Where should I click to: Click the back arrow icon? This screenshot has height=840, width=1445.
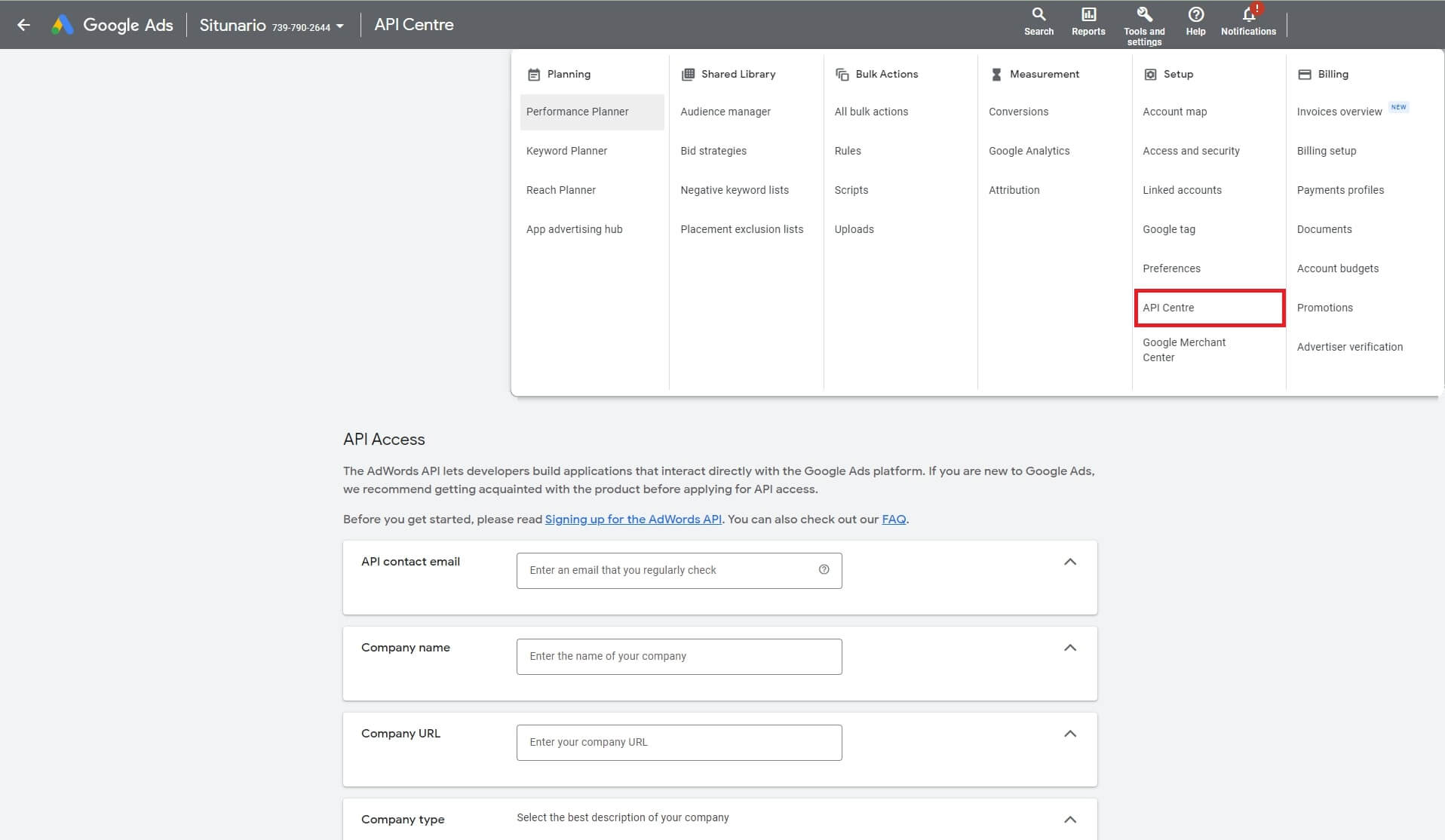(23, 25)
